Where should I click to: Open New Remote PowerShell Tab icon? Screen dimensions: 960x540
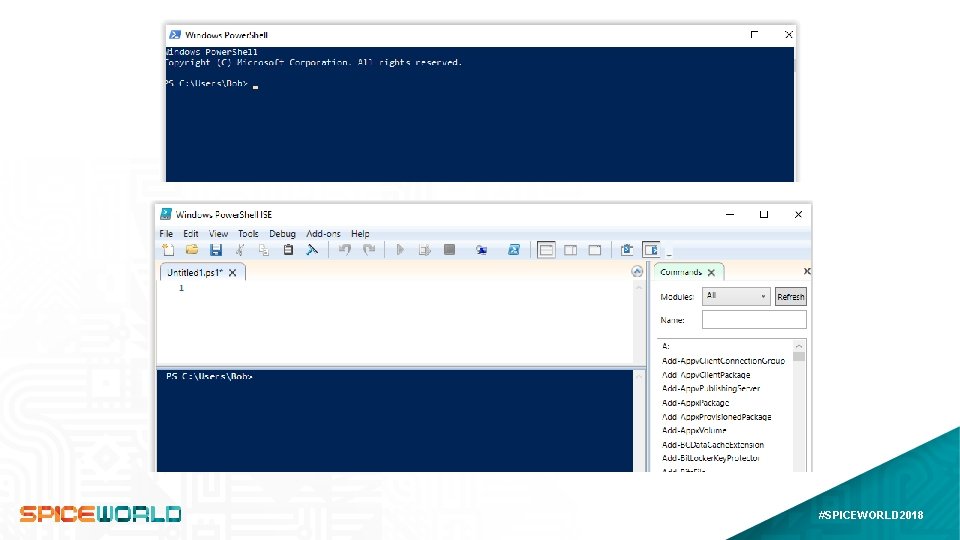pyautogui.click(x=482, y=250)
